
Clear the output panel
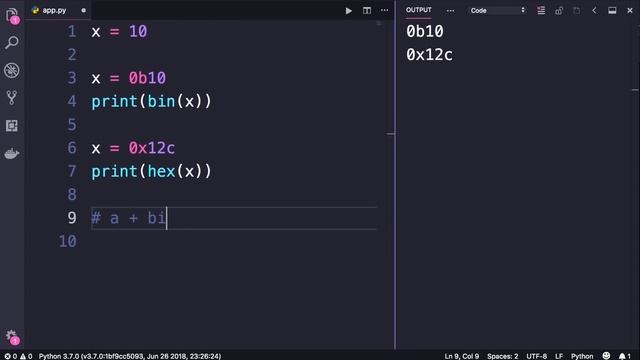pyautogui.click(x=541, y=11)
